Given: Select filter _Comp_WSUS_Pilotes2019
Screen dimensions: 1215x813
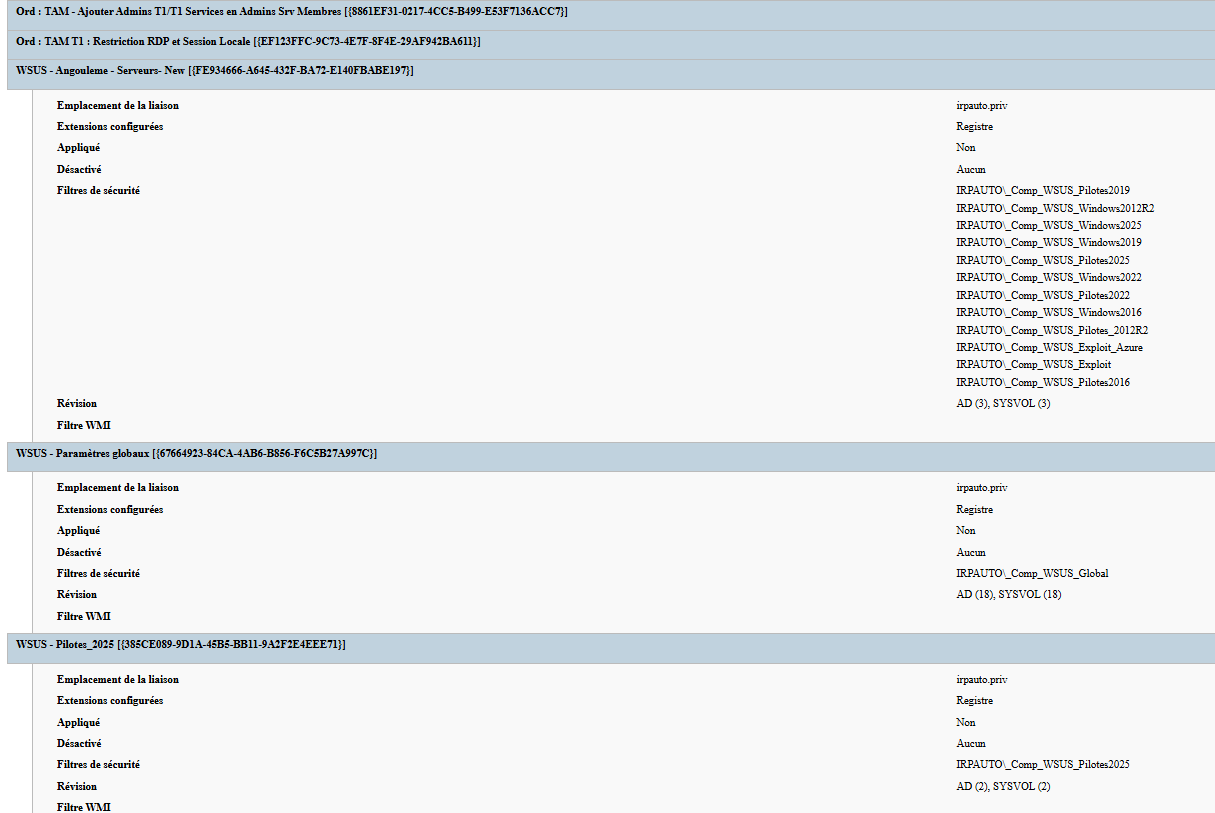Looking at the screenshot, I should pos(1043,190).
